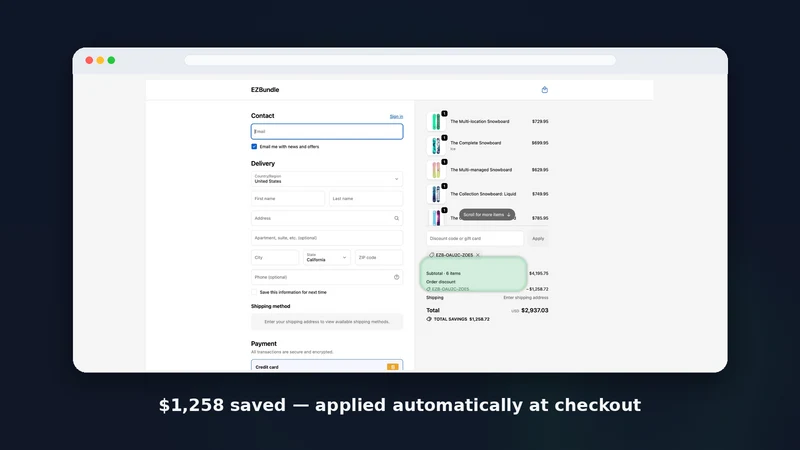Select the Credit card payment option
The image size is (800, 450).
[x=327, y=365]
